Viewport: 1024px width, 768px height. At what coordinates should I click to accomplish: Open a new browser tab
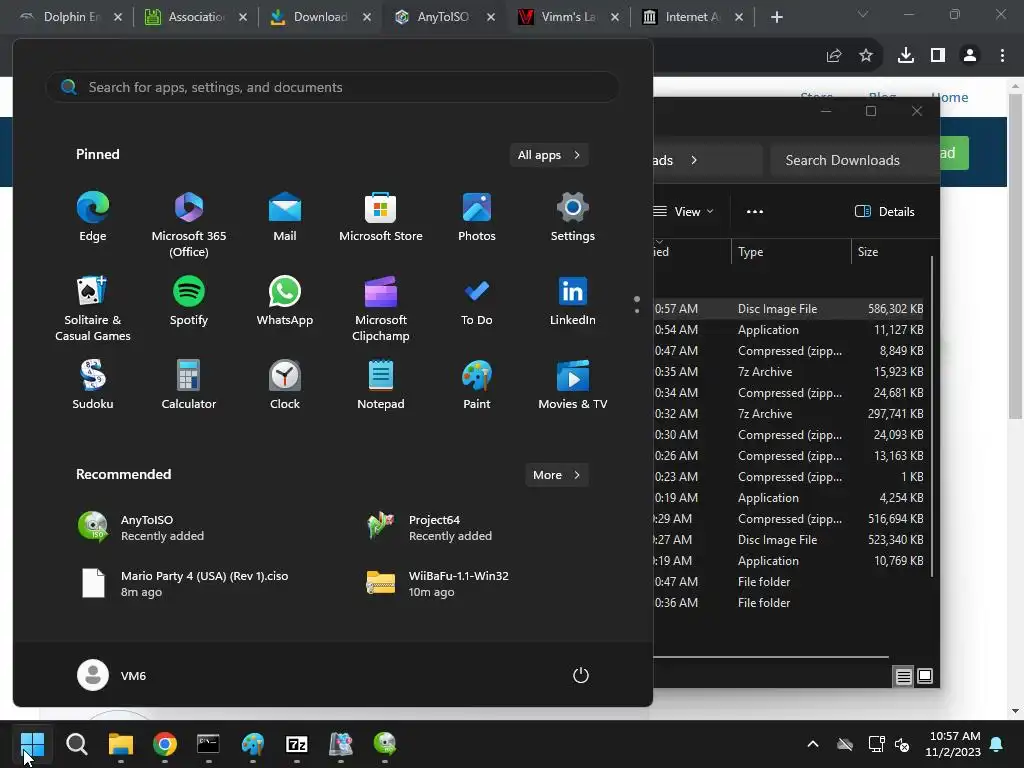click(x=776, y=17)
